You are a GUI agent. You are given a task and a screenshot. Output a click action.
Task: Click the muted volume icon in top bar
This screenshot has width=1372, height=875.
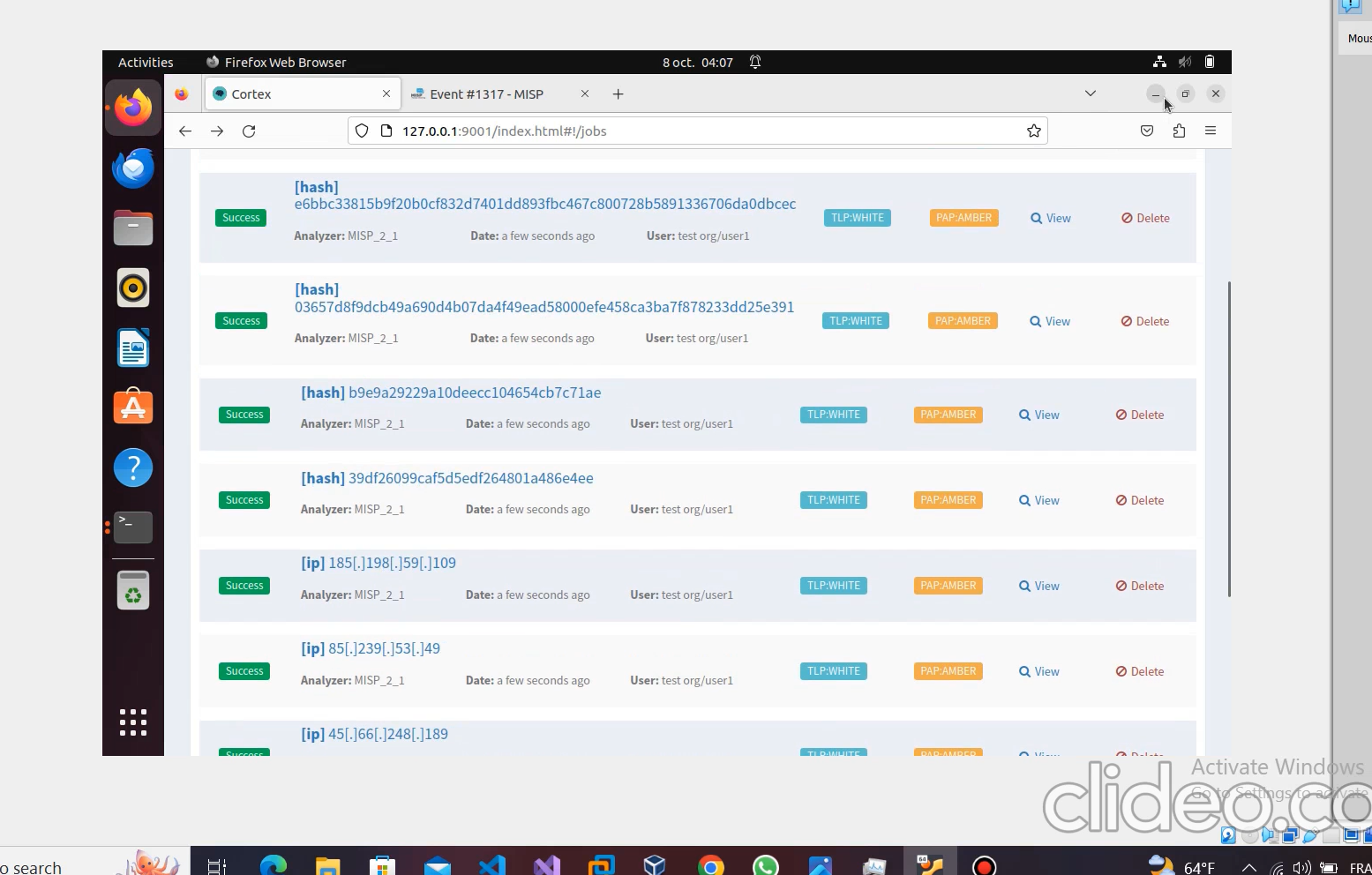(1185, 62)
